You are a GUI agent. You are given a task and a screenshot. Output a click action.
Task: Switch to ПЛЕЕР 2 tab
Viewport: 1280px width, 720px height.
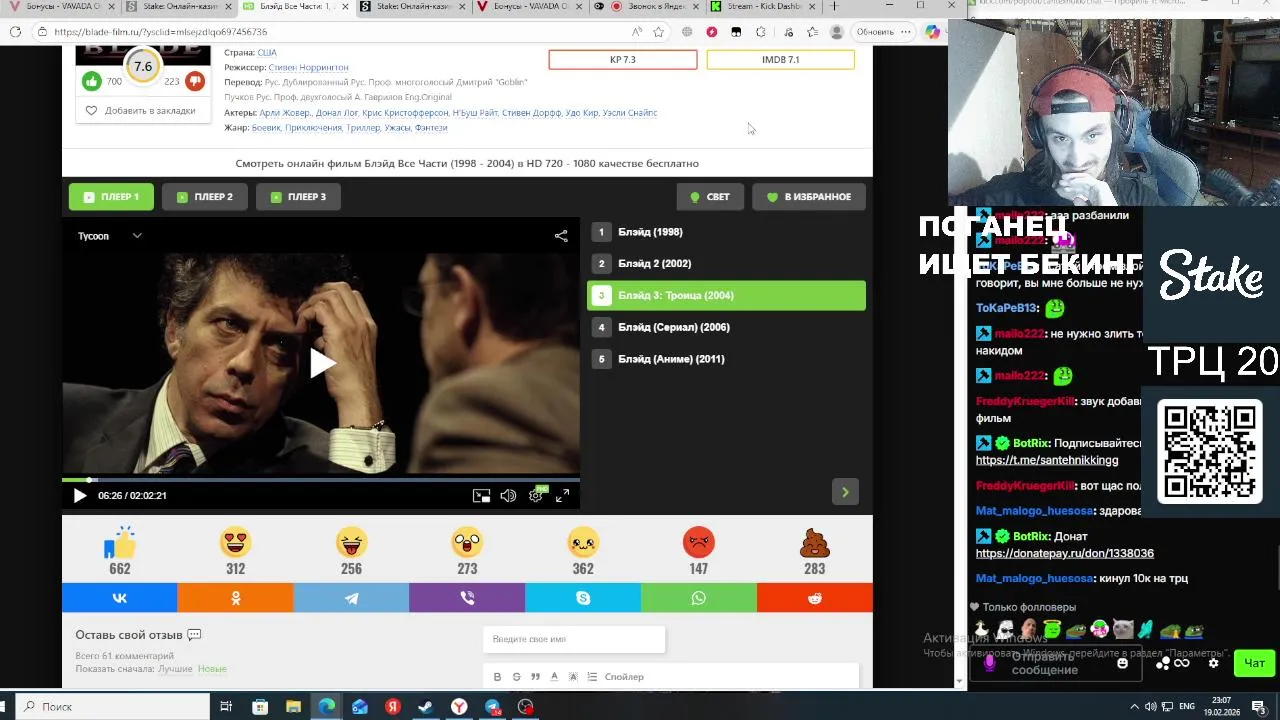pos(205,197)
